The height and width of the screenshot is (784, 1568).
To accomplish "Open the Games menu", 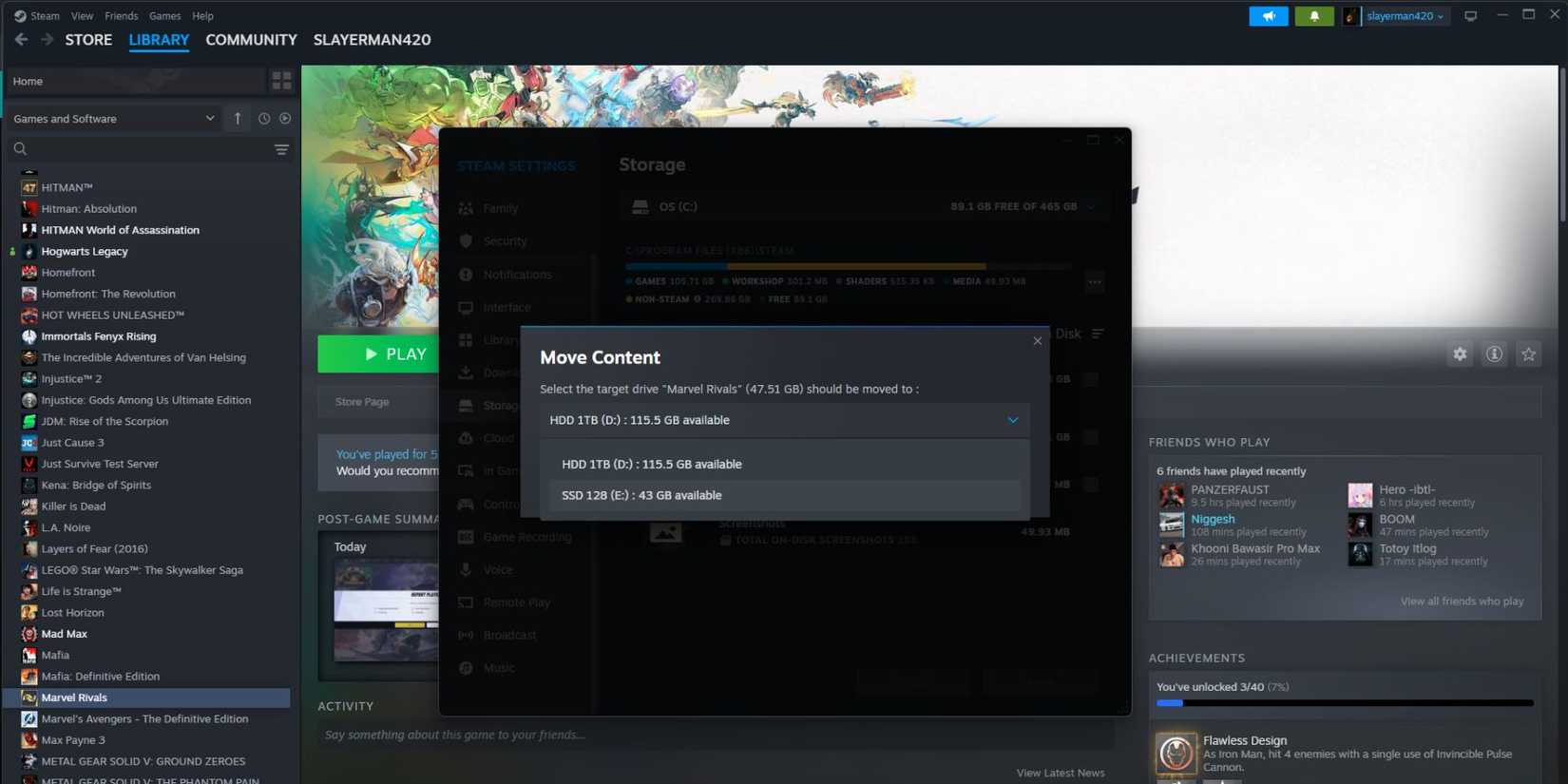I will pos(164,16).
